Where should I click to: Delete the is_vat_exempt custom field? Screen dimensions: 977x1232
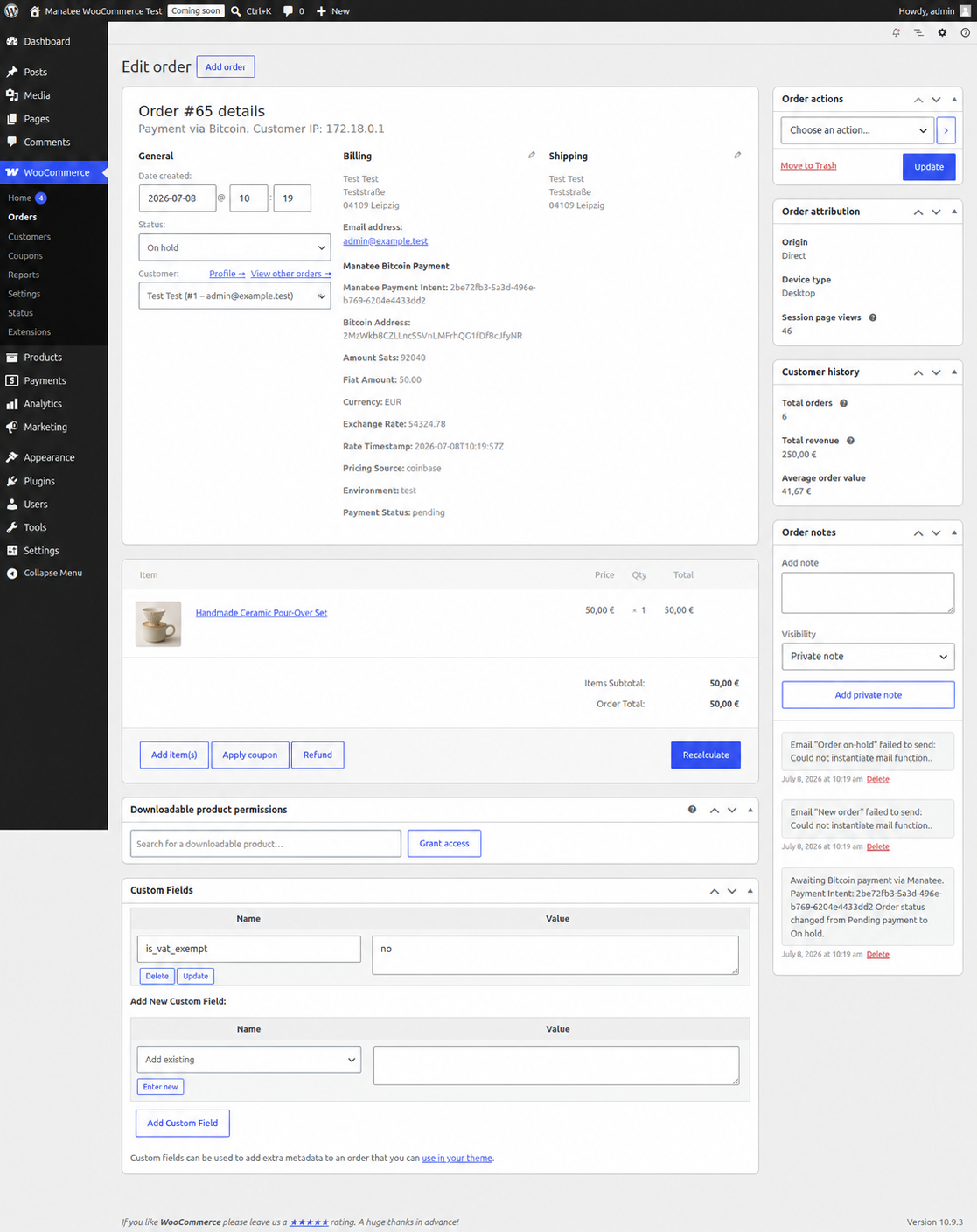point(157,976)
